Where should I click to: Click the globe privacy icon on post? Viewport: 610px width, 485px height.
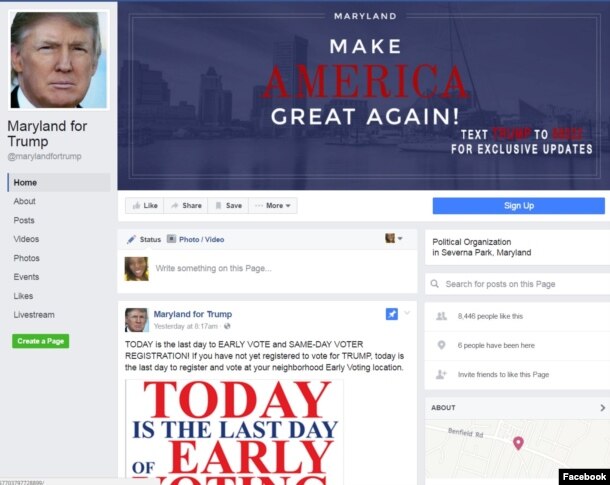click(x=227, y=326)
